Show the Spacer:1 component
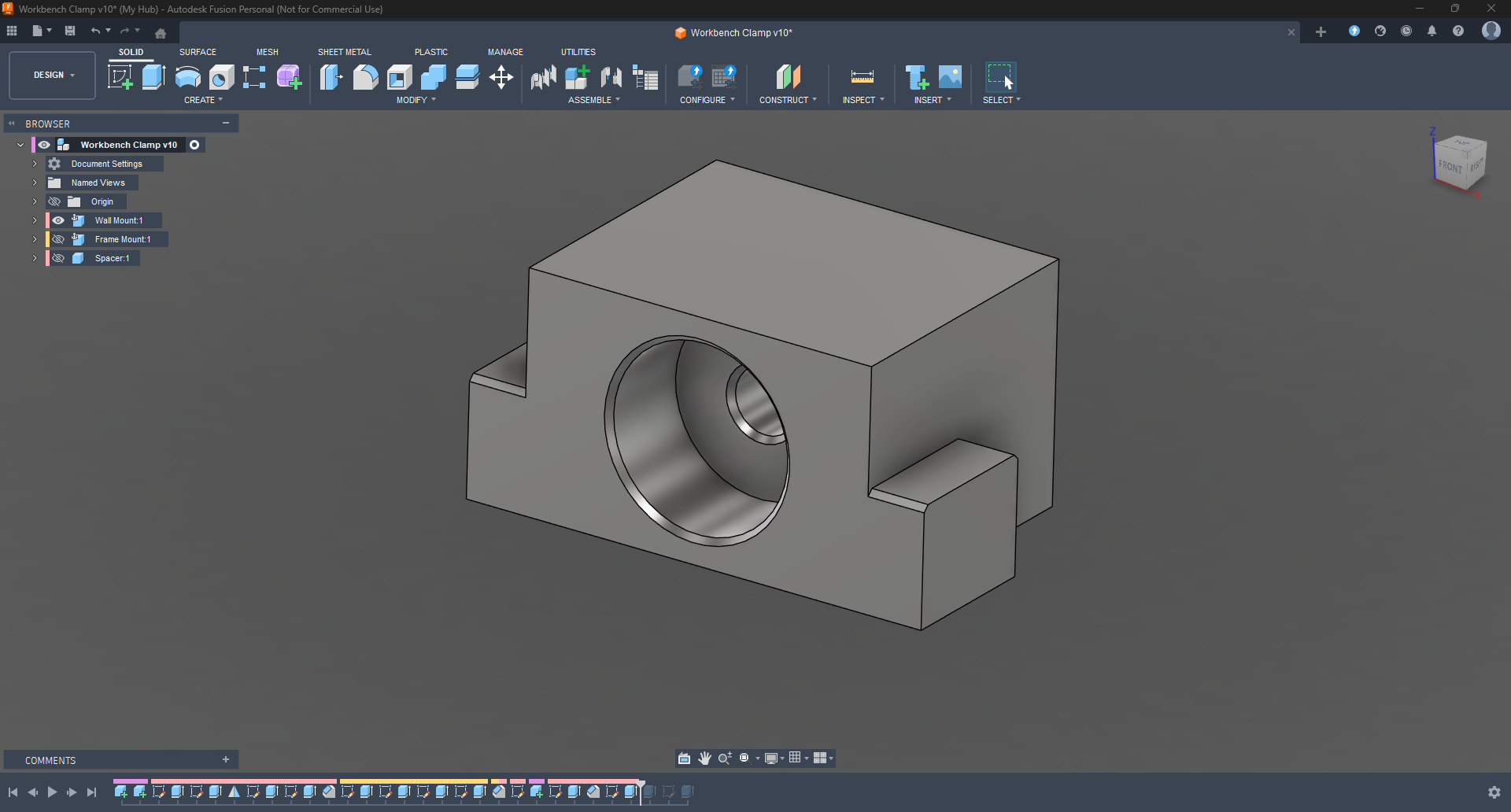Image resolution: width=1511 pixels, height=812 pixels. (58, 258)
